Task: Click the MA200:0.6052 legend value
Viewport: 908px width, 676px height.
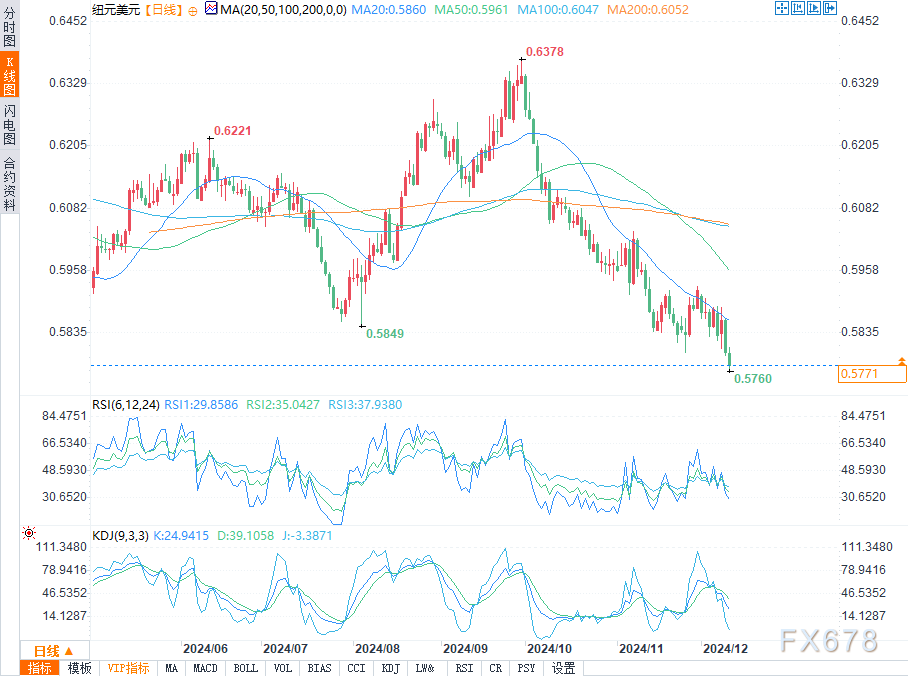Action: tap(648, 10)
